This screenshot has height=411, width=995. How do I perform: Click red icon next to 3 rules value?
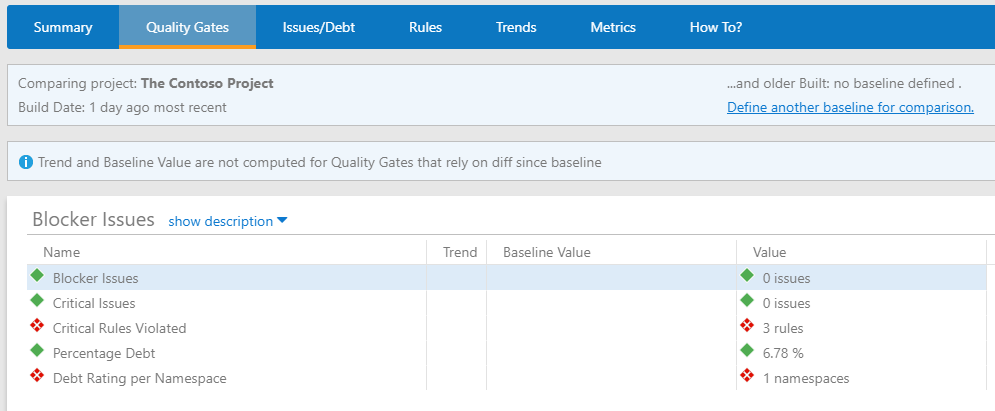[x=746, y=326]
